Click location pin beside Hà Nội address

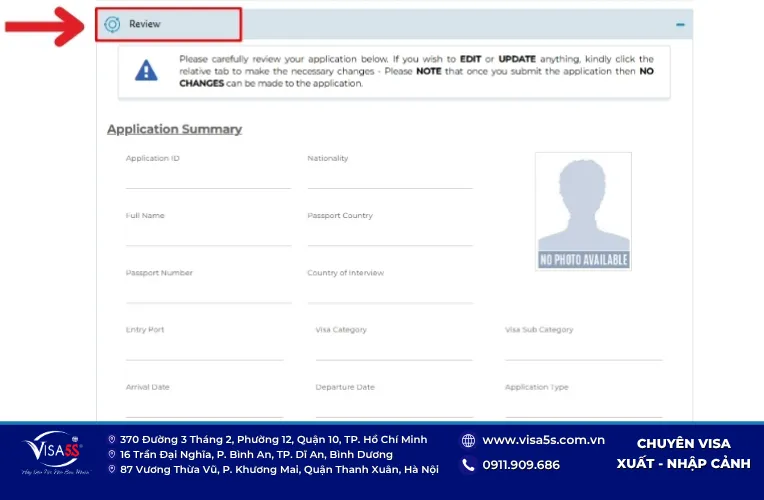112,469
